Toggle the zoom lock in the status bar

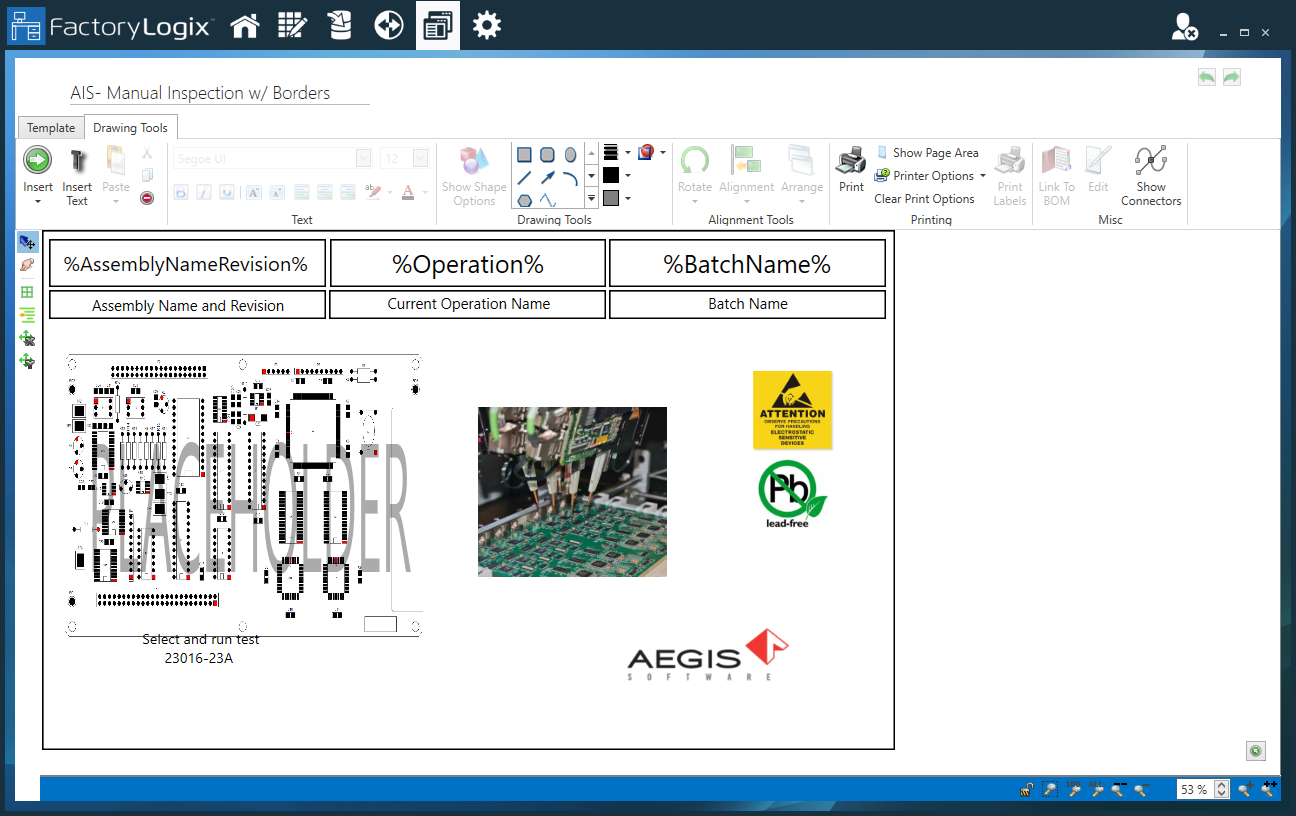1028,789
